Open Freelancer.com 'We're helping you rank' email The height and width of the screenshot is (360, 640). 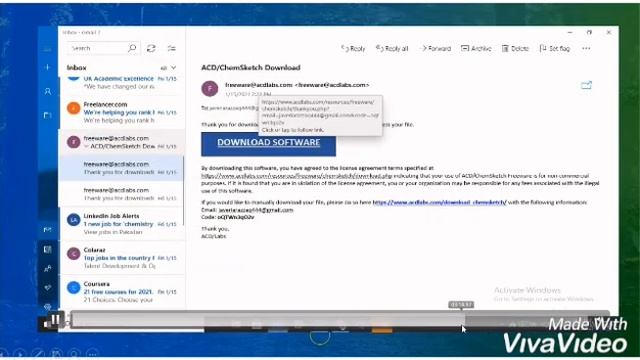122,112
